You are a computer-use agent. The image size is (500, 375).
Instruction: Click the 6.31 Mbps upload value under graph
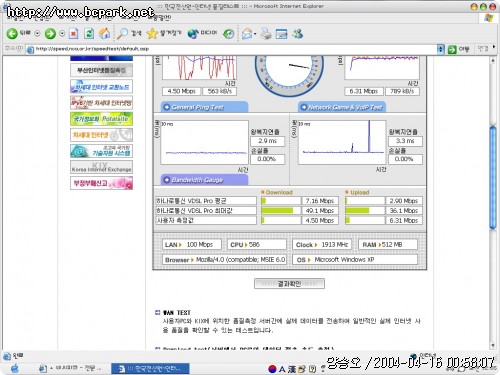click(364, 91)
